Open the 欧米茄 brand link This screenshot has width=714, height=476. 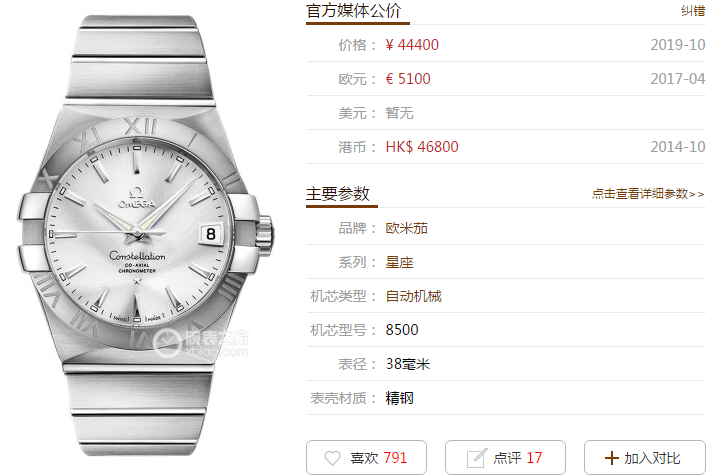pos(407,228)
